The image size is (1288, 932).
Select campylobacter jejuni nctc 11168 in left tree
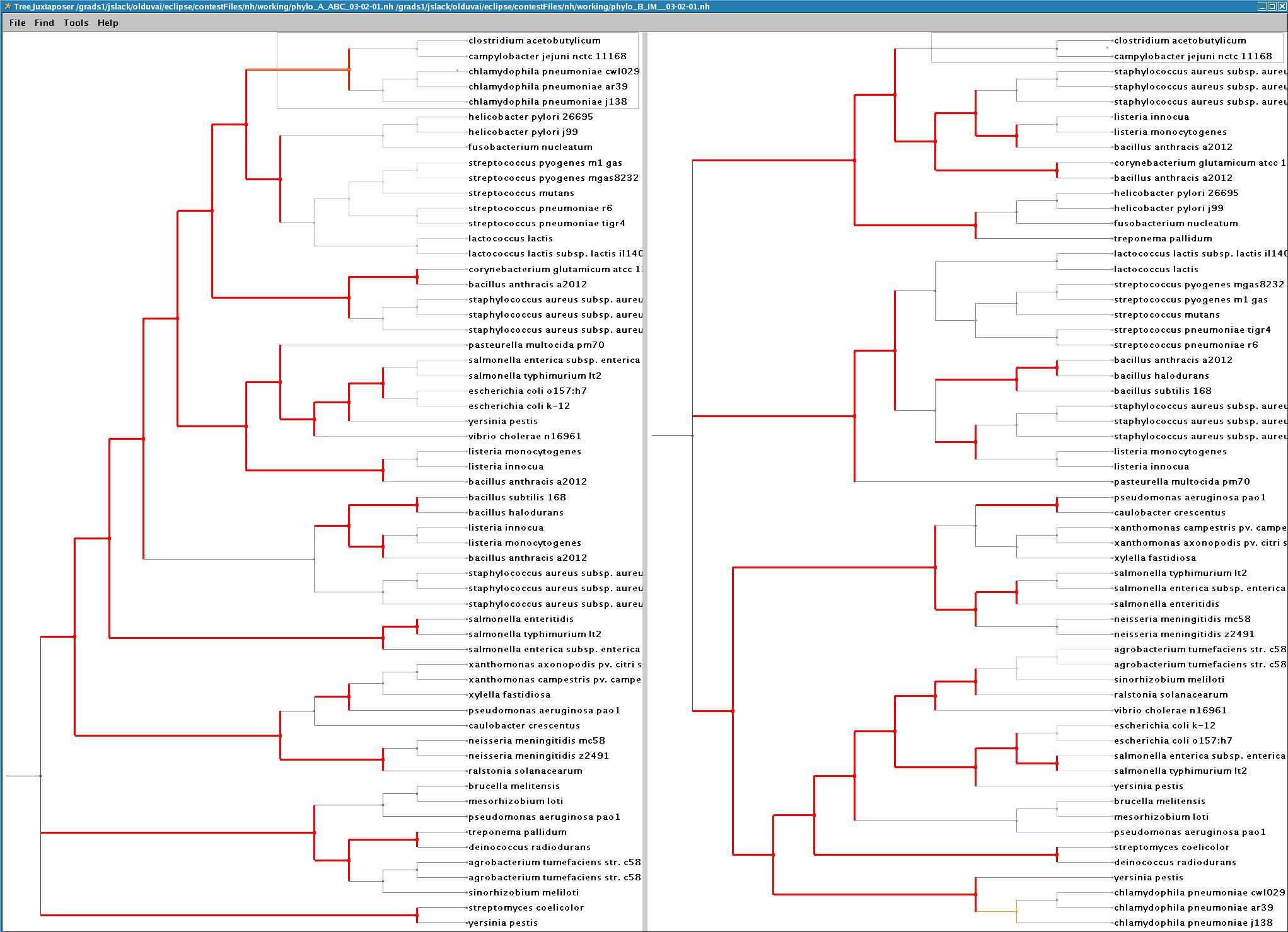tap(547, 56)
